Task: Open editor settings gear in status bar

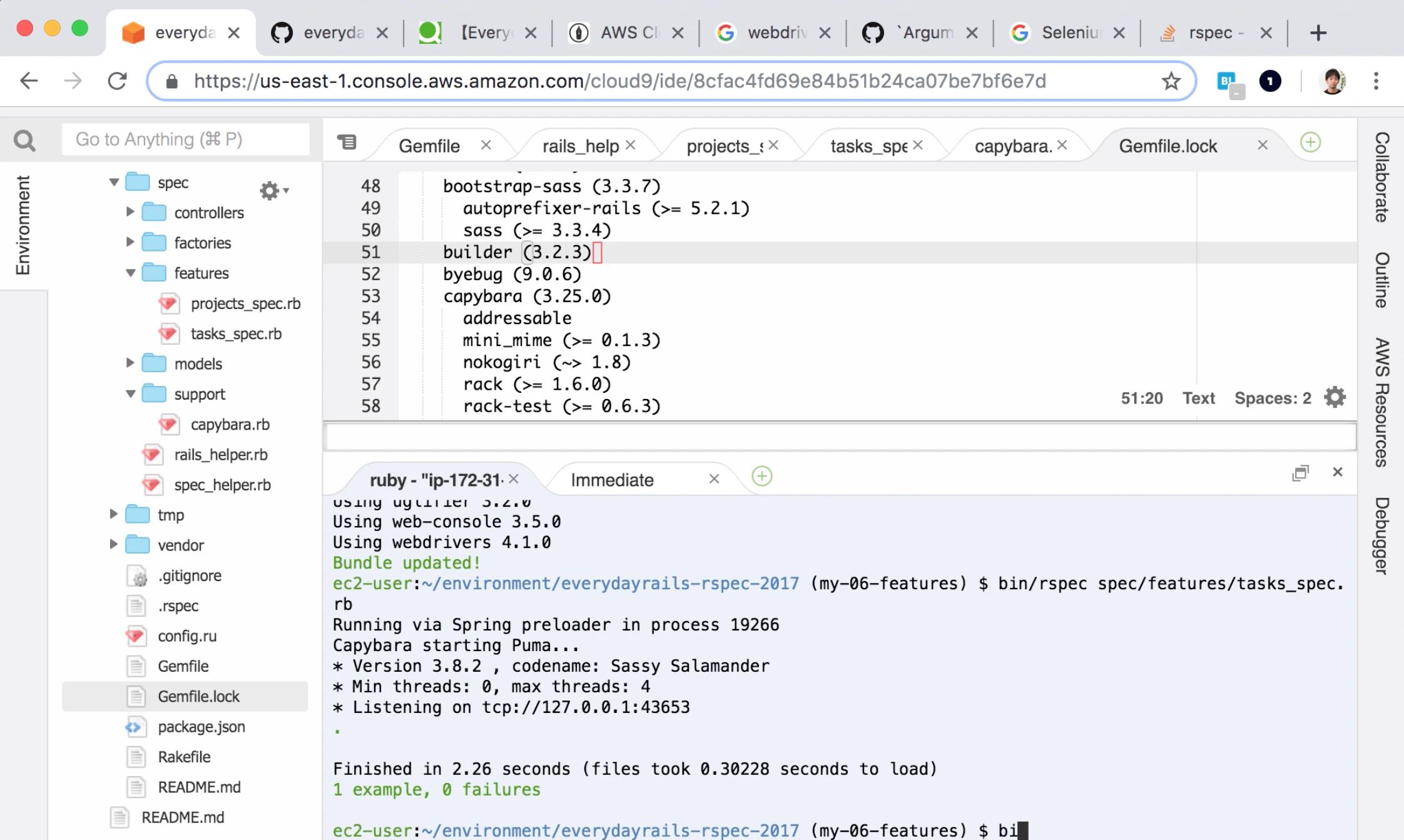Action: click(1335, 398)
